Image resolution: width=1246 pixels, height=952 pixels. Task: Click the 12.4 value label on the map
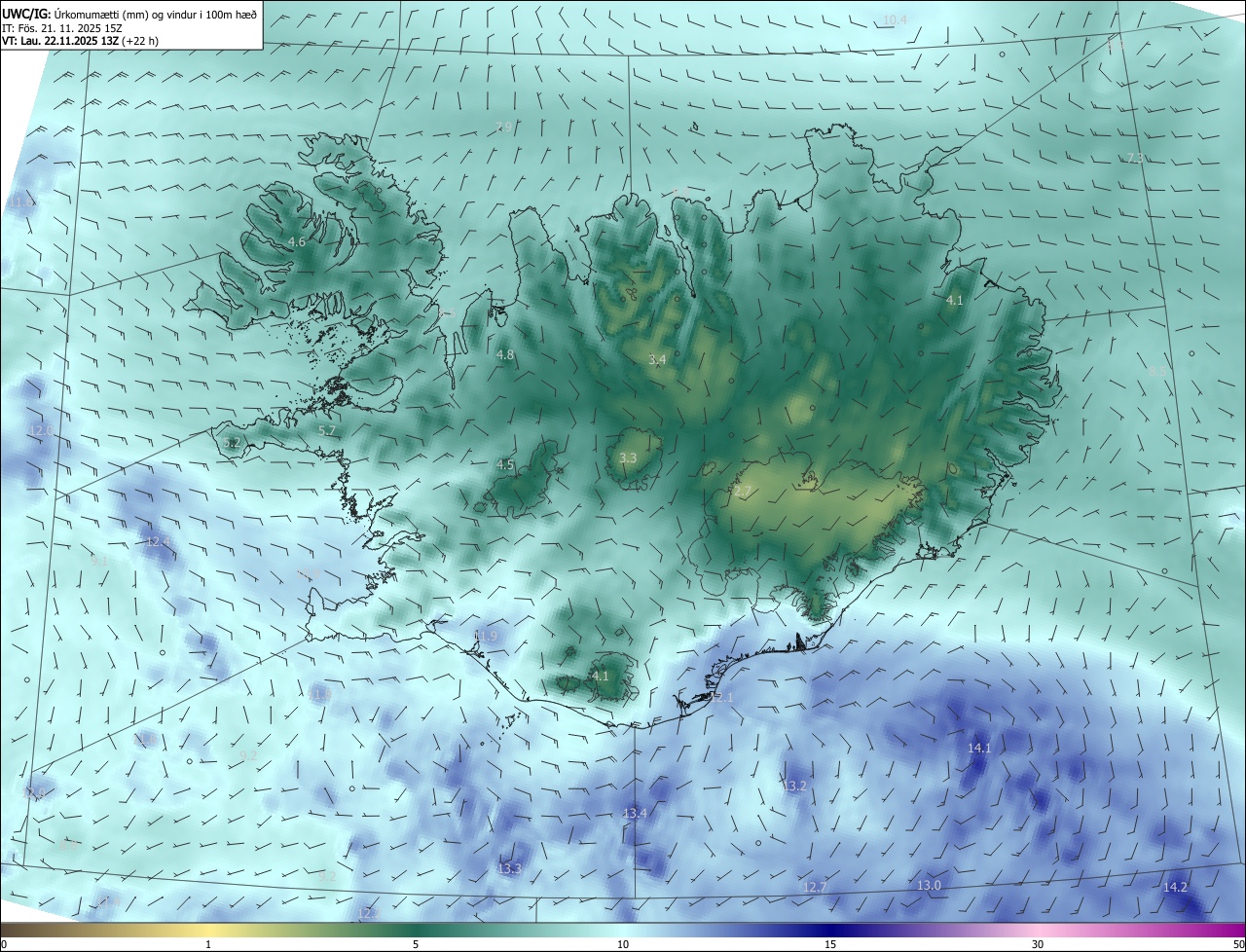tap(158, 541)
